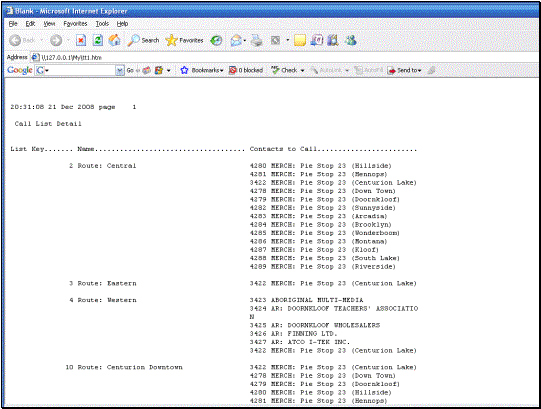Click '4282 MERCH: Pie Stop 23 (Sunnyside)'

point(323,208)
